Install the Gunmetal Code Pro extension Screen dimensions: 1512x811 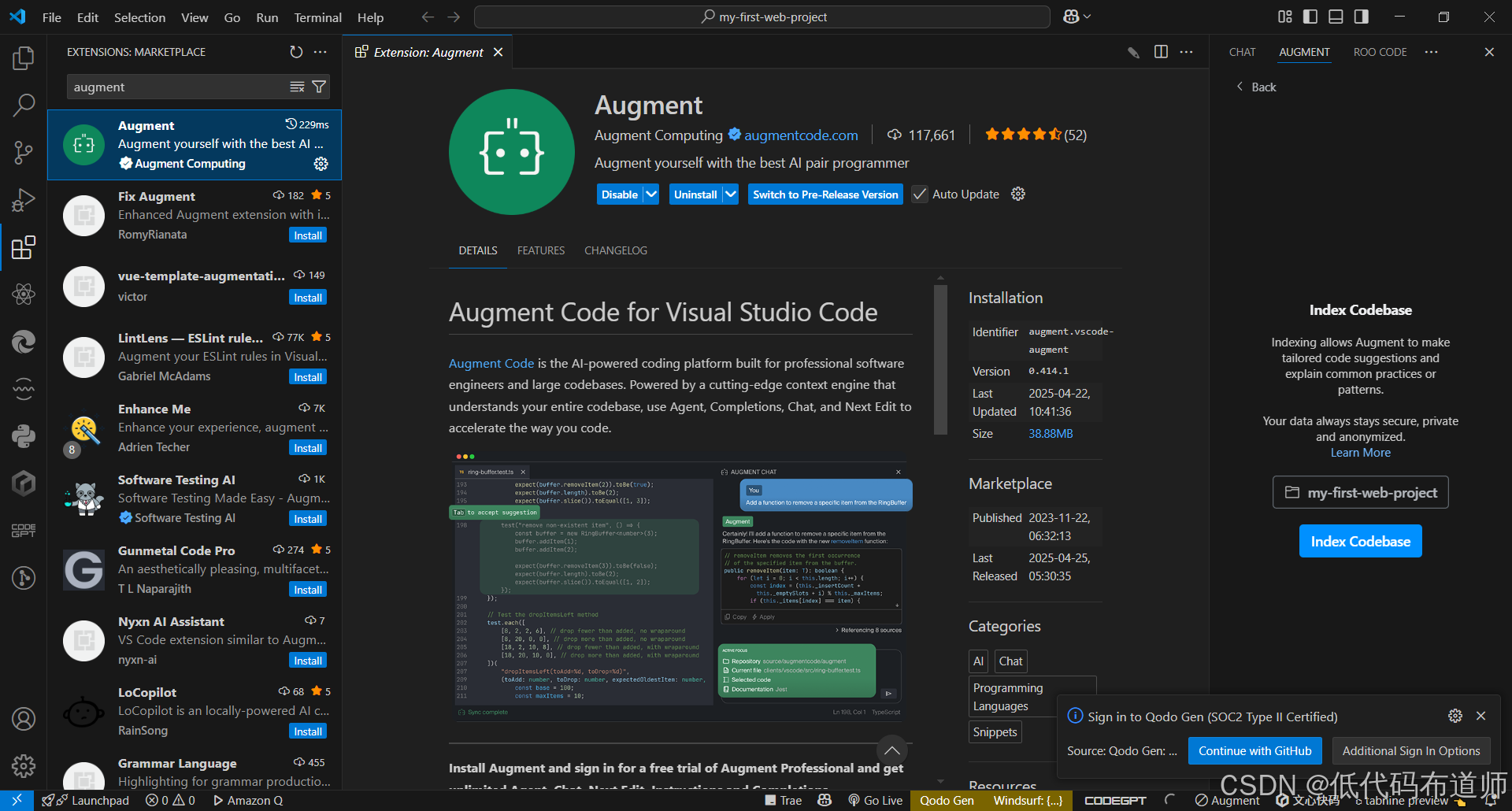coord(308,590)
